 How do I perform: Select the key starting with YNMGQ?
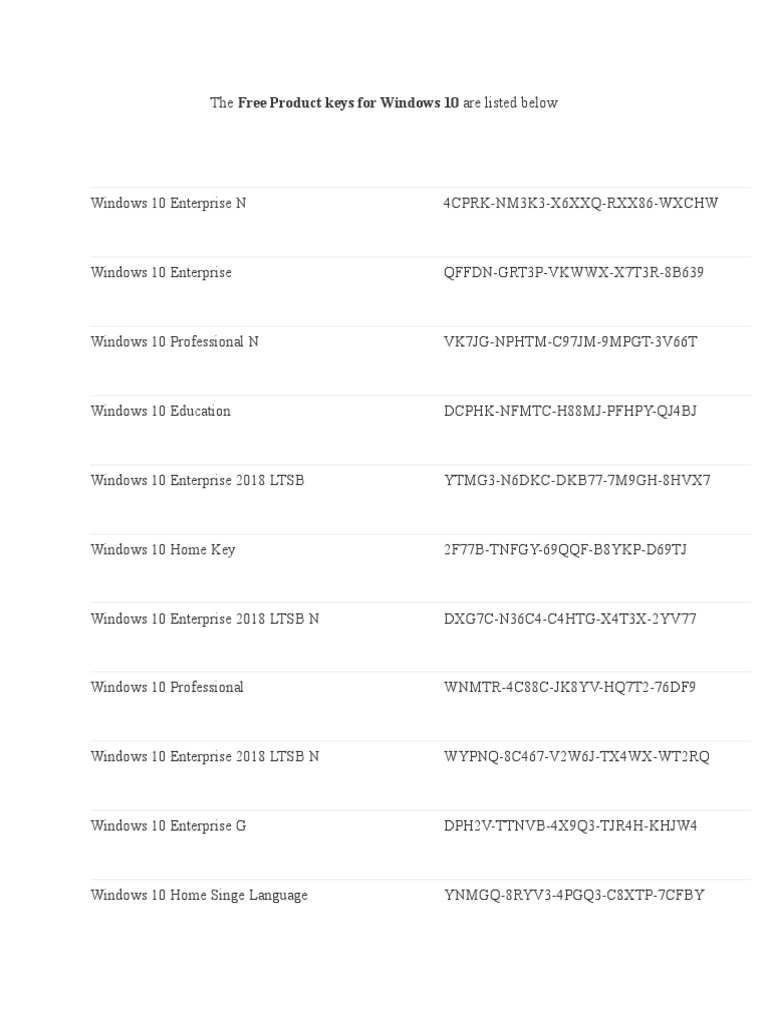click(x=574, y=895)
